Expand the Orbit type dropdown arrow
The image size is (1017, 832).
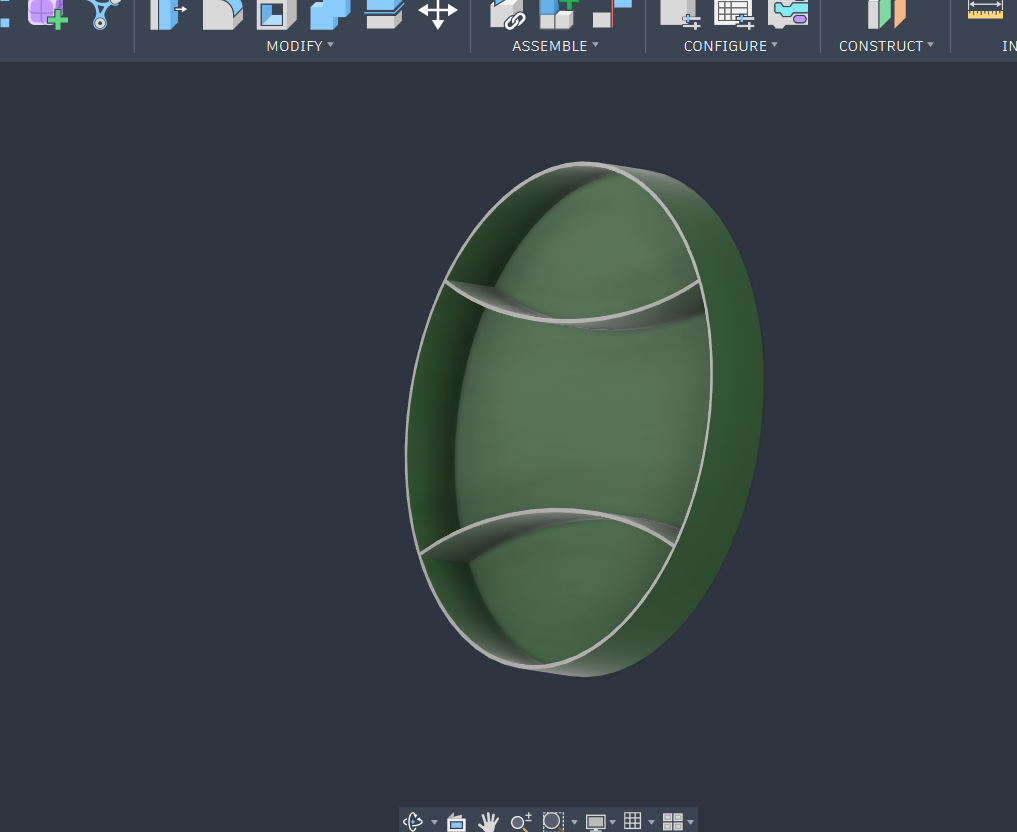(434, 822)
